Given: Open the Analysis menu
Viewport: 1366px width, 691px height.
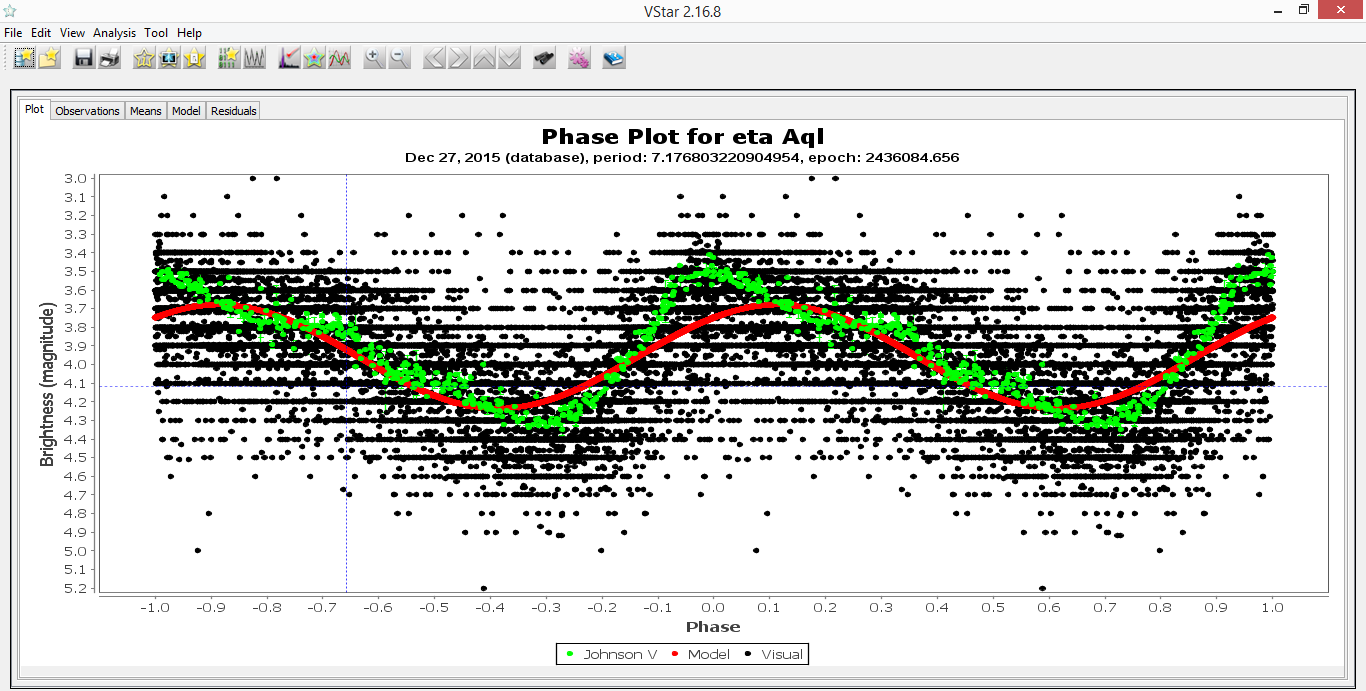Looking at the screenshot, I should (114, 33).
